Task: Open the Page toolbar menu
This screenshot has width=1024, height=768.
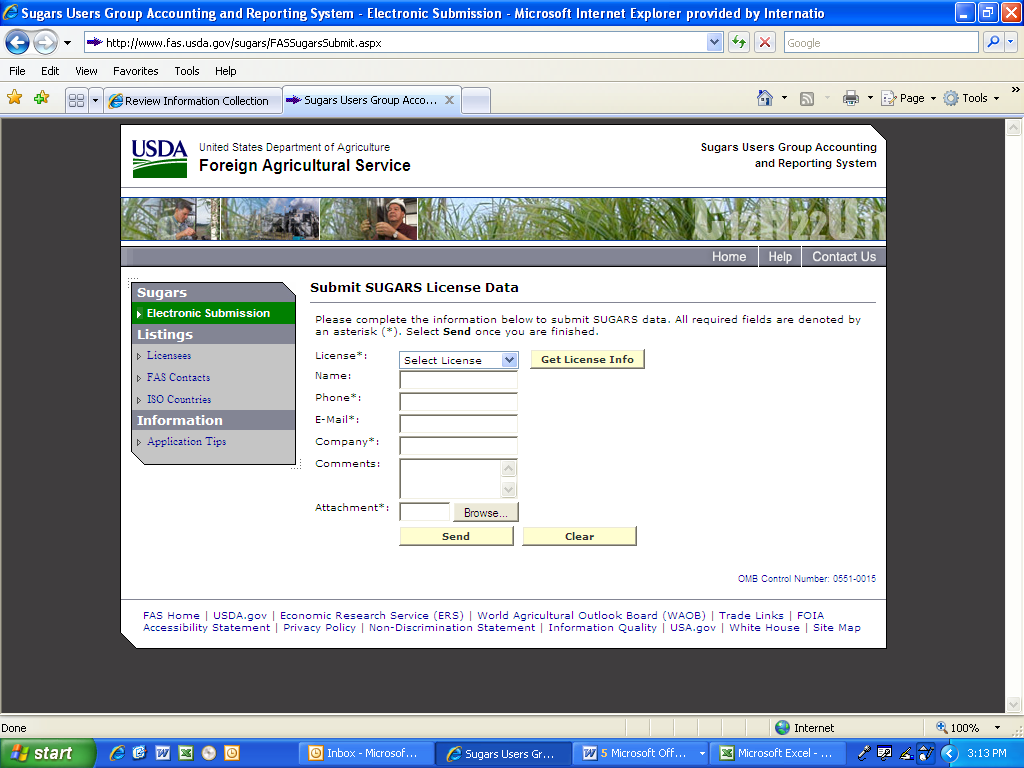Action: [908, 99]
